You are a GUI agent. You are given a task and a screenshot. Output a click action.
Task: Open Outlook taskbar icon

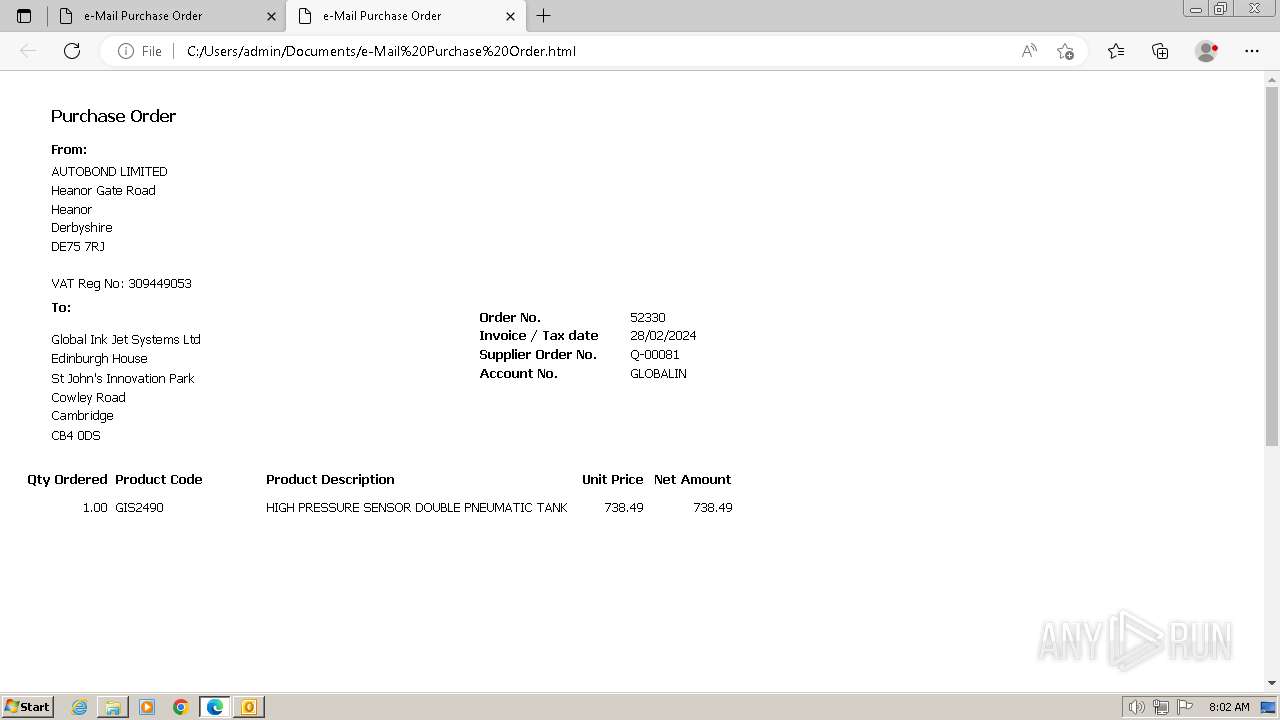pos(248,707)
